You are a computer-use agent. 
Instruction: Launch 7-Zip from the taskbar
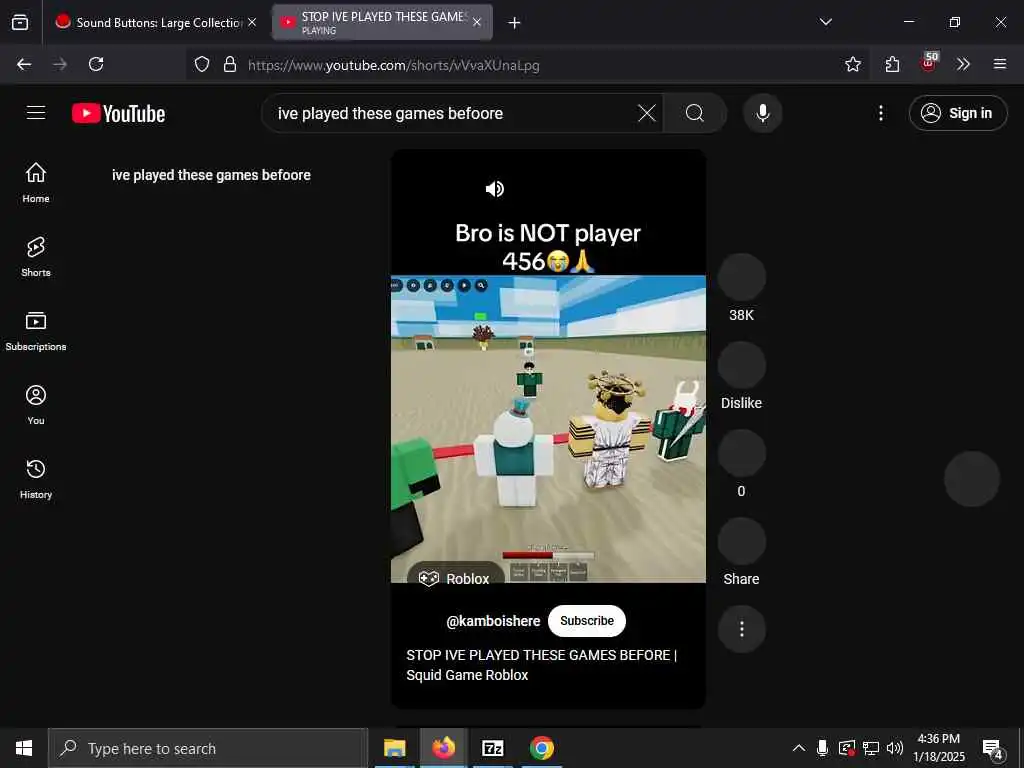(x=492, y=748)
